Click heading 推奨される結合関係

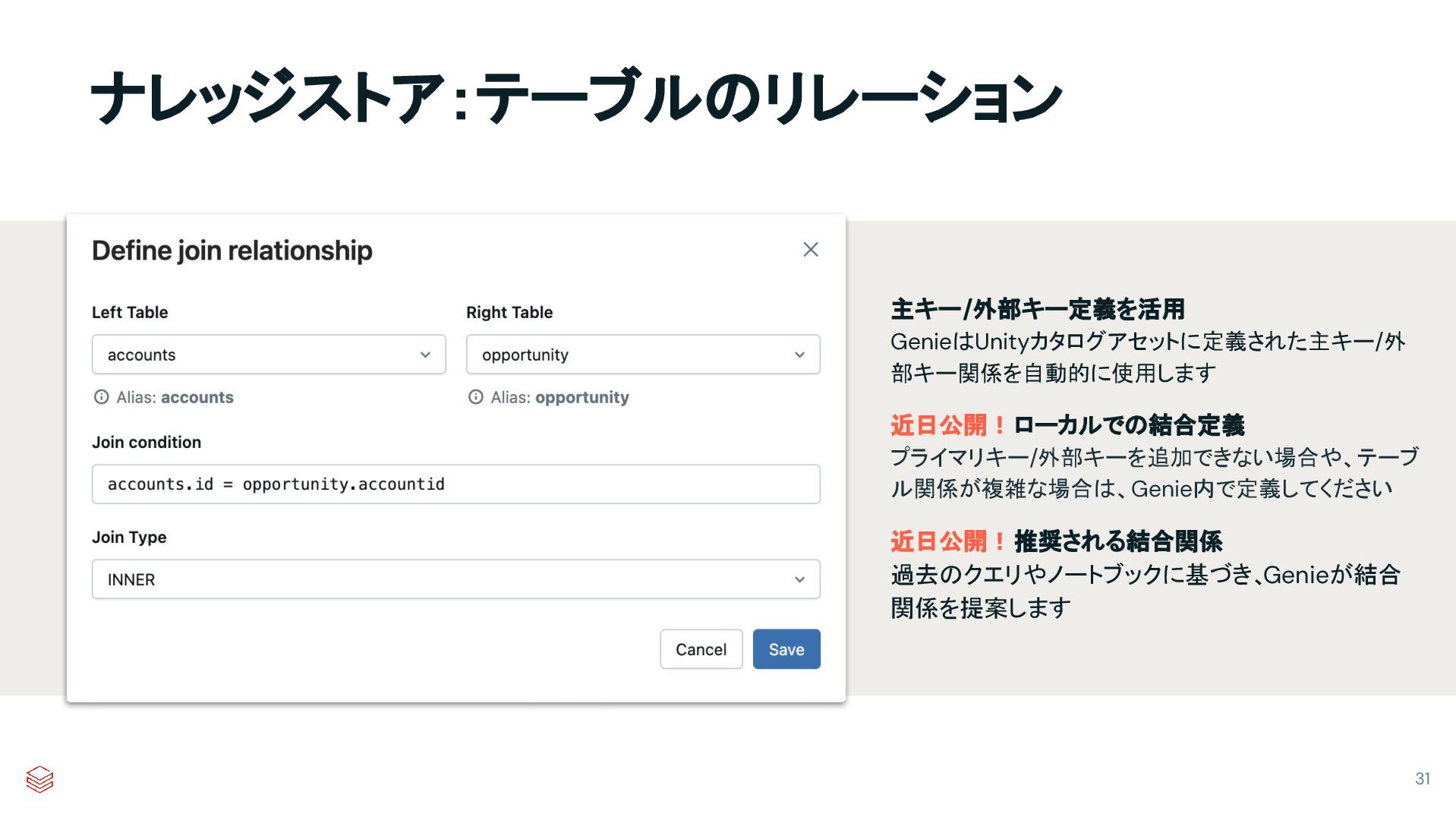pyautogui.click(x=1118, y=541)
